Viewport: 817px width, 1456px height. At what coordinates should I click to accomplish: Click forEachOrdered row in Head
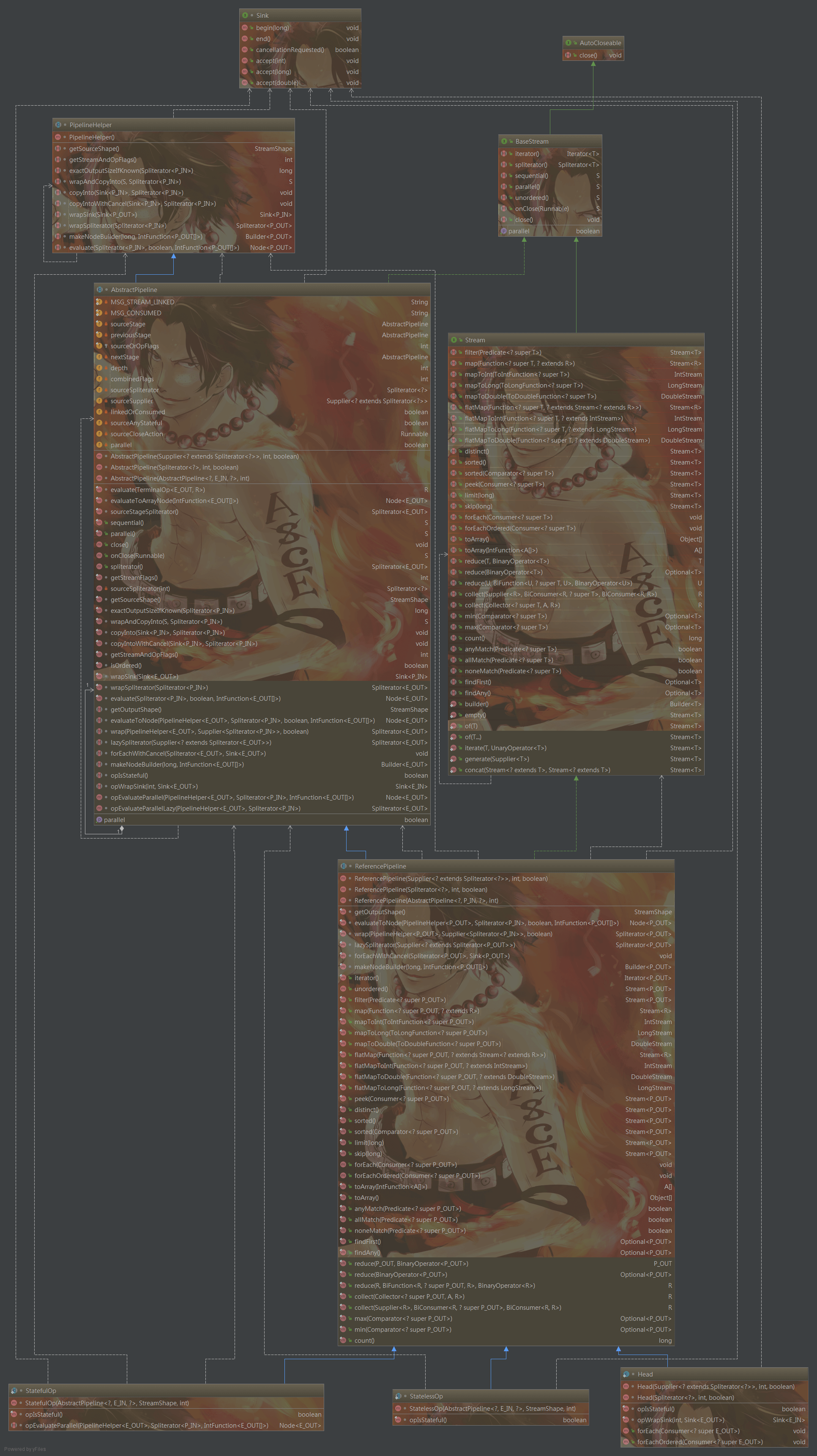[x=715, y=1442]
